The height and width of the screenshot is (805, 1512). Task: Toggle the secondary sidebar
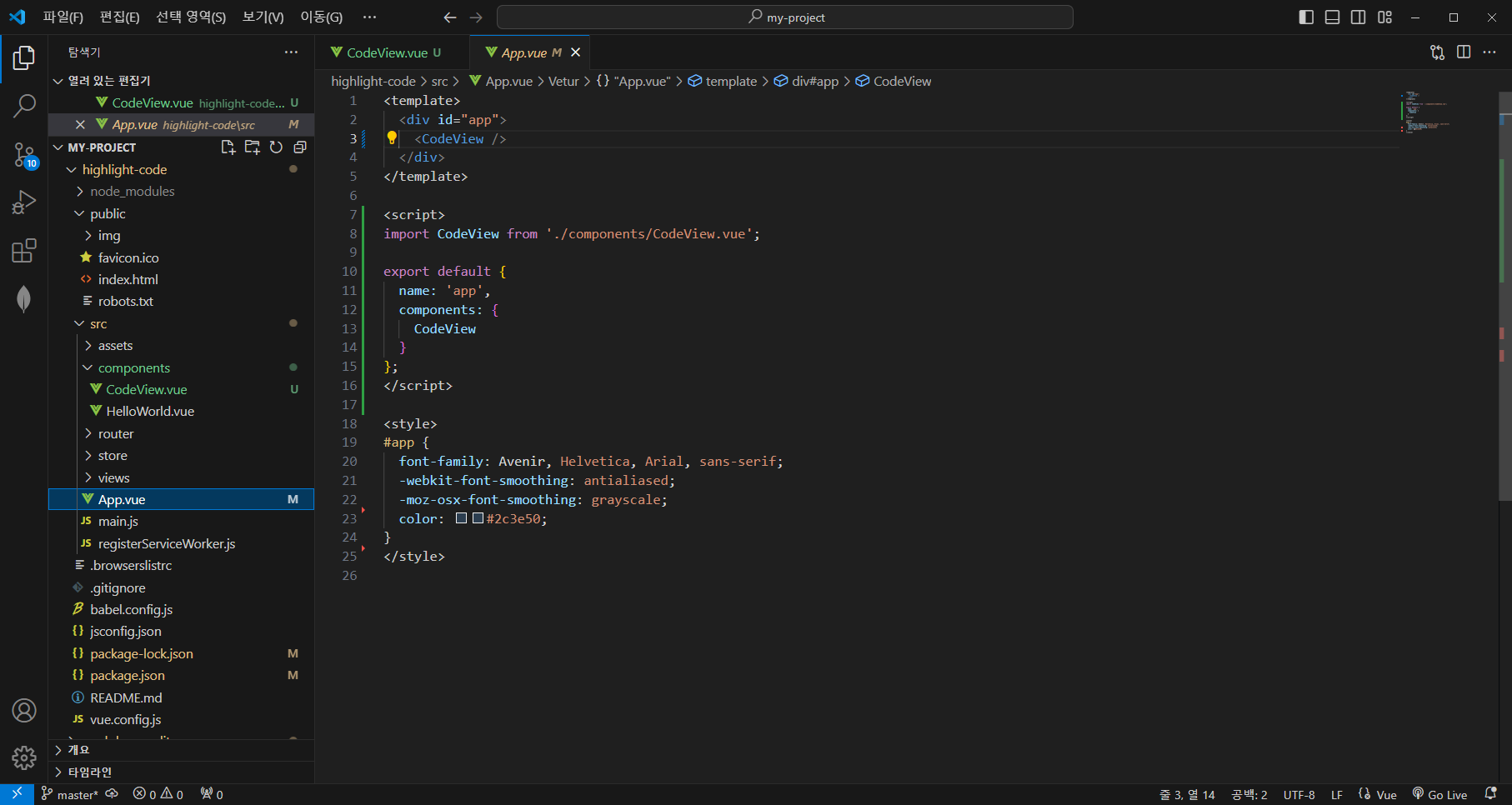(1358, 17)
